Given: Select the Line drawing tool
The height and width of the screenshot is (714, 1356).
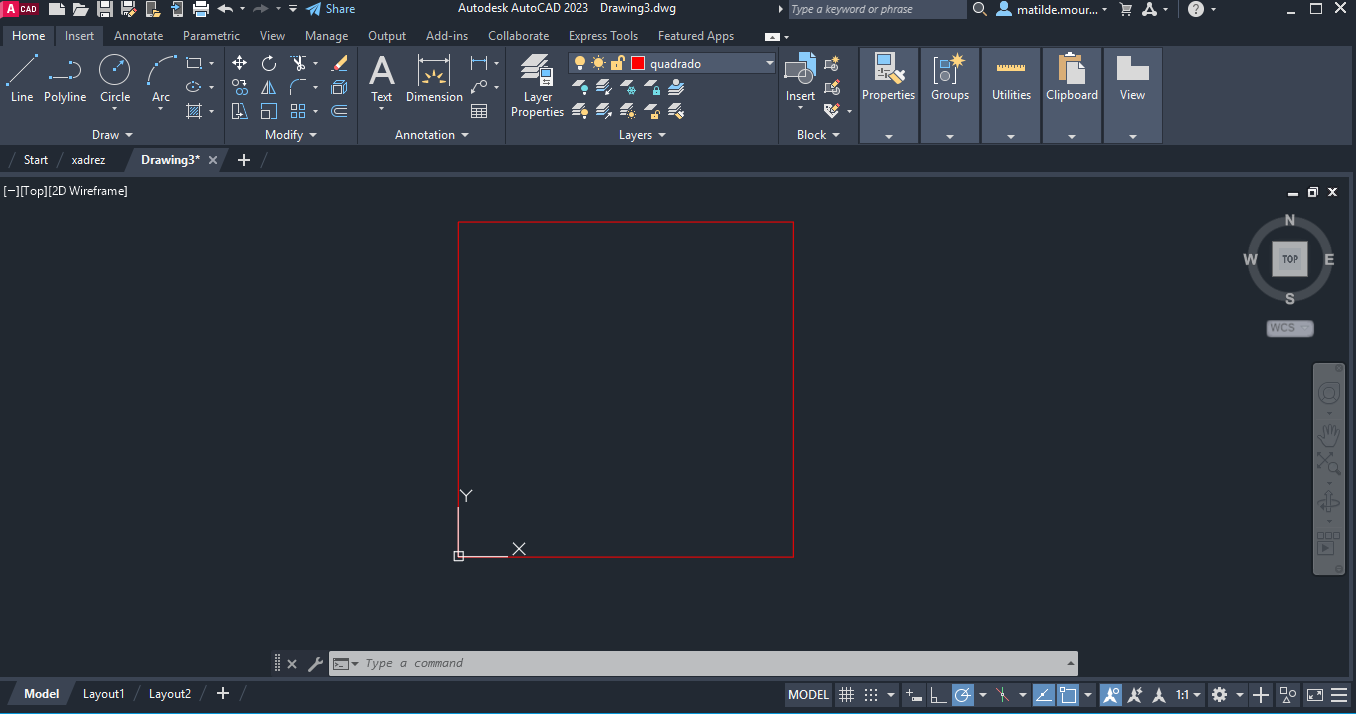Looking at the screenshot, I should click(22, 79).
